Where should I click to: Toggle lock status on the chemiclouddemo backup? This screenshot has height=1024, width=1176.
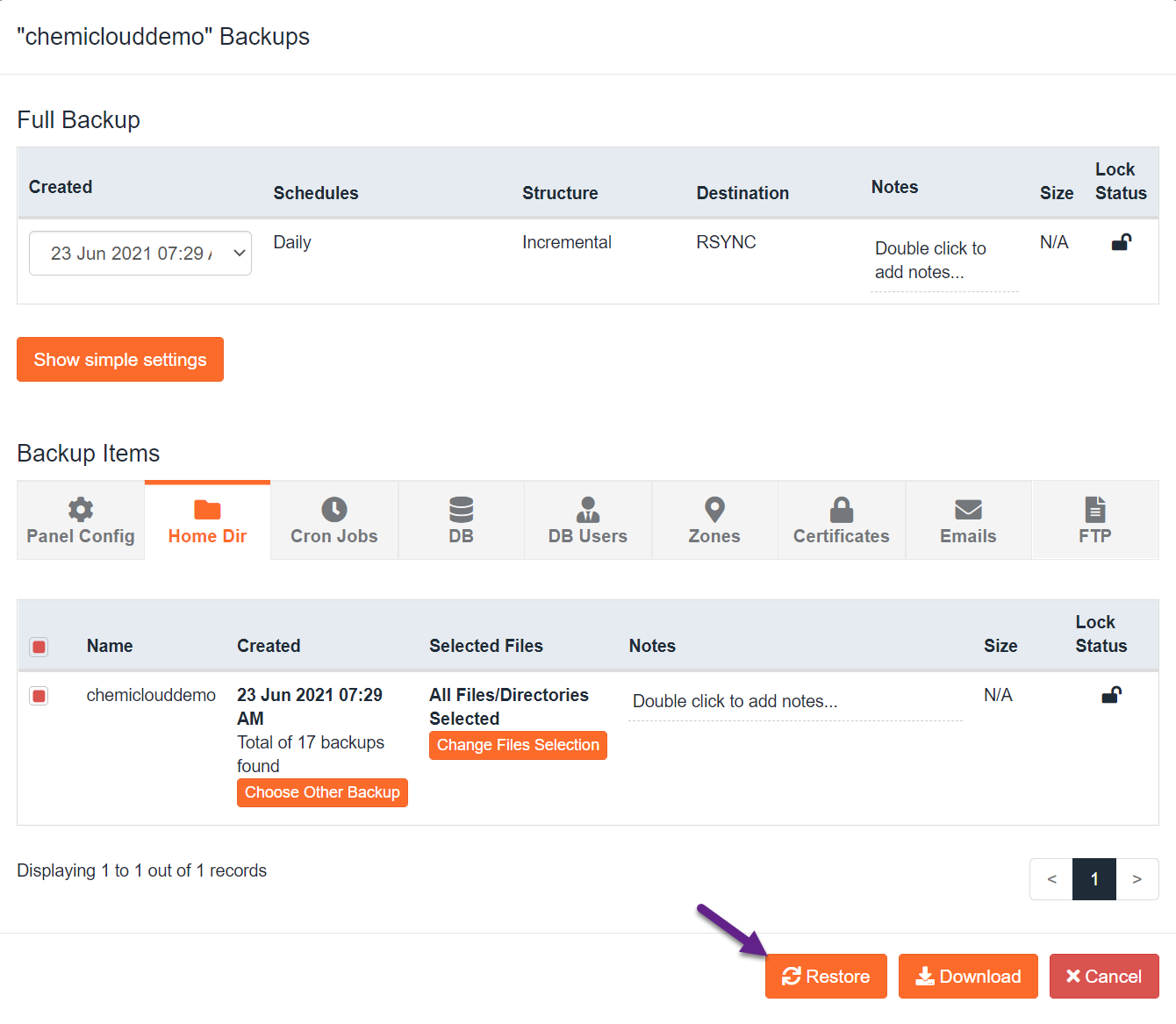tap(1111, 694)
